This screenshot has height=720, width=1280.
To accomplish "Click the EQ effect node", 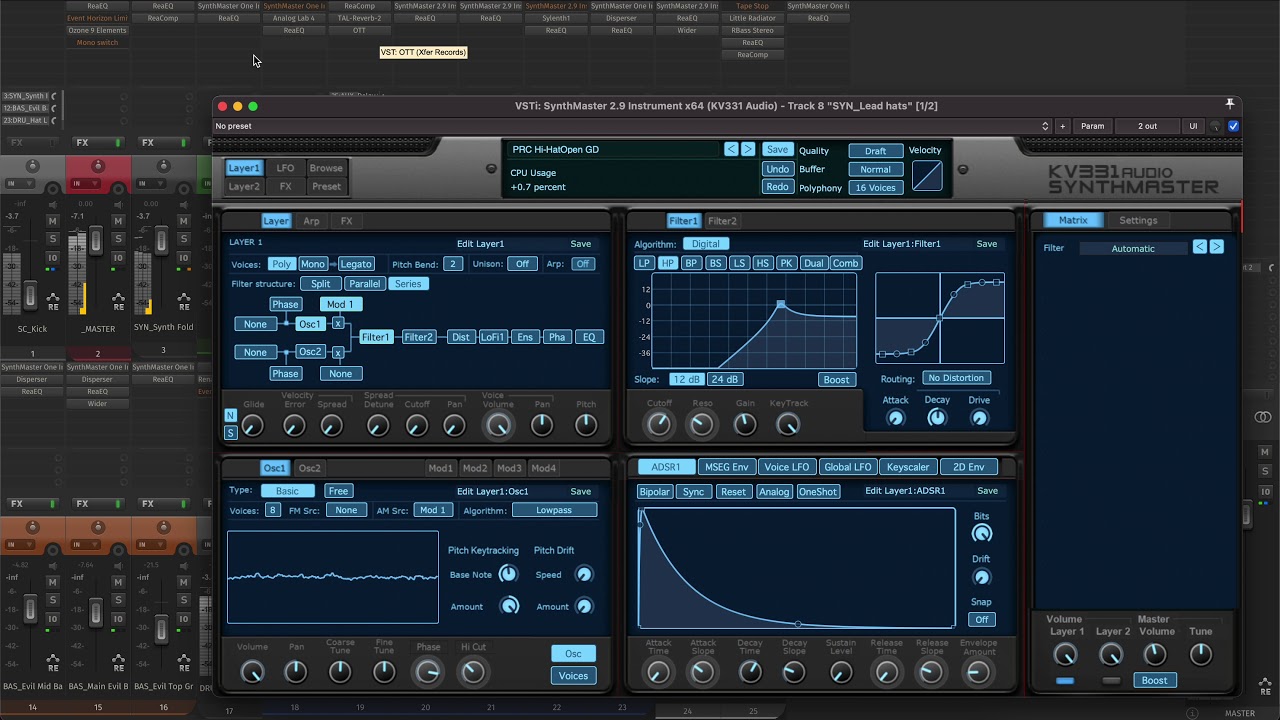I will click(589, 337).
